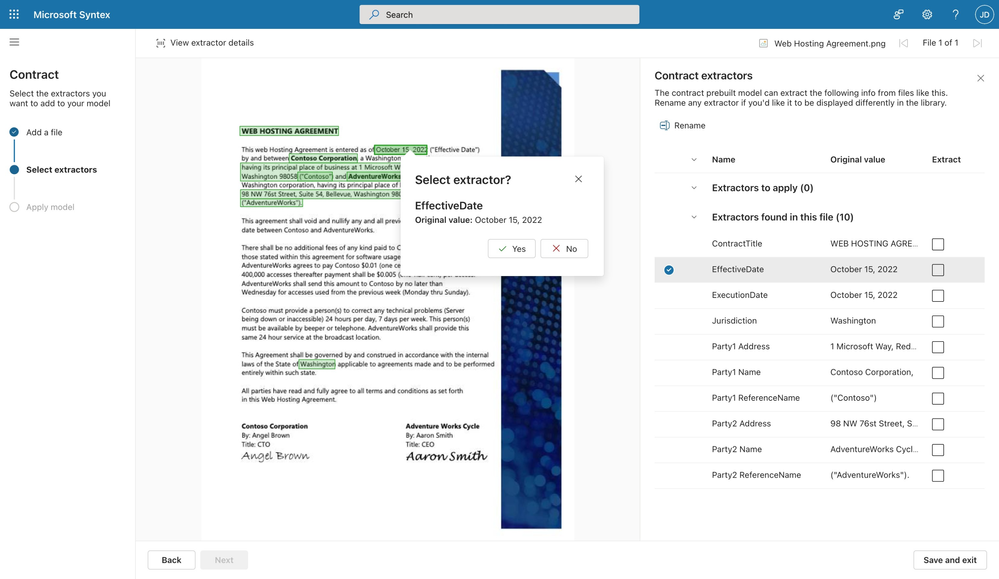Select the Party2 Address row name
This screenshot has width=999, height=579.
[741, 424]
